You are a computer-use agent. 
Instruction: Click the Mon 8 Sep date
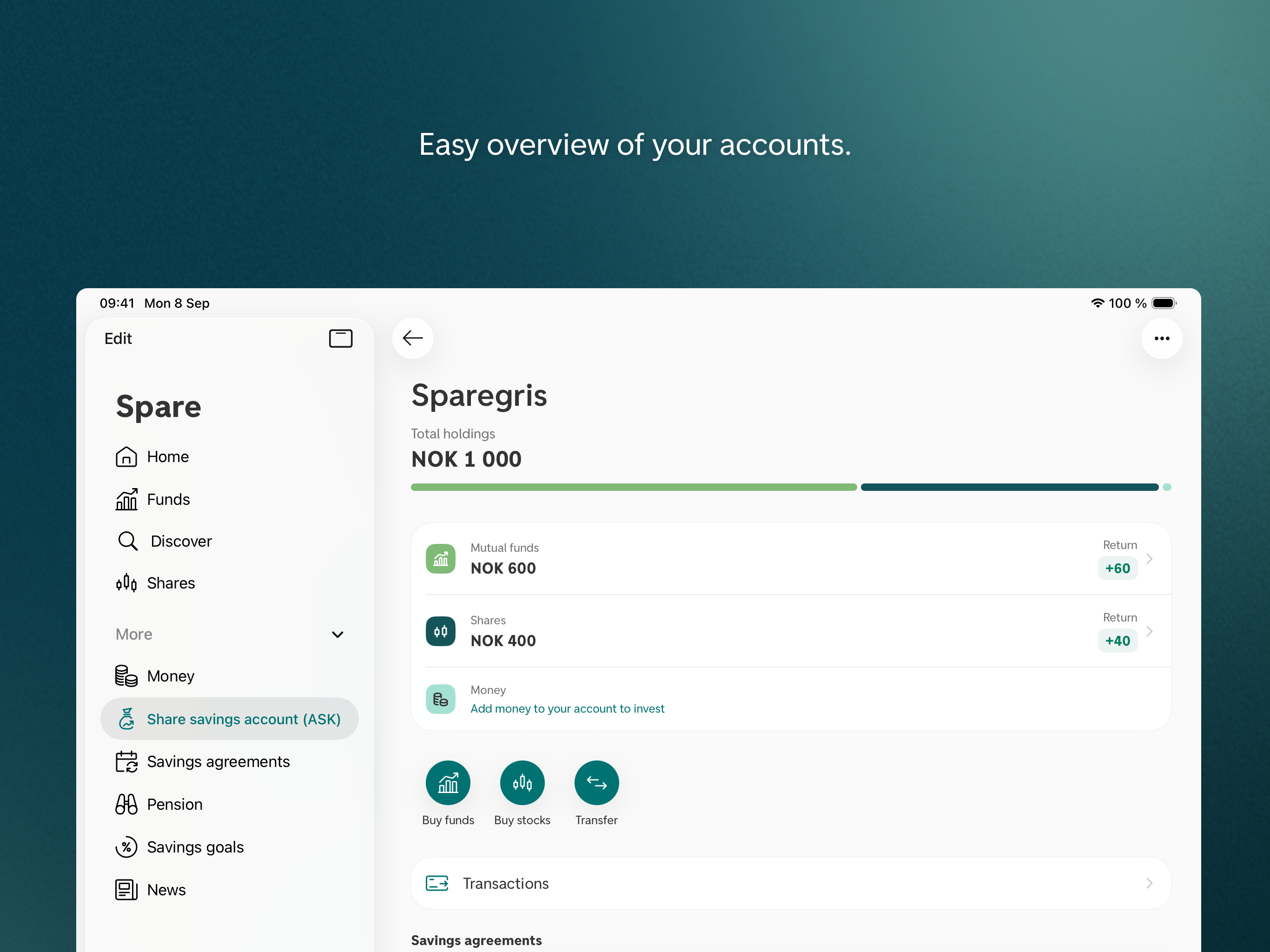[177, 303]
